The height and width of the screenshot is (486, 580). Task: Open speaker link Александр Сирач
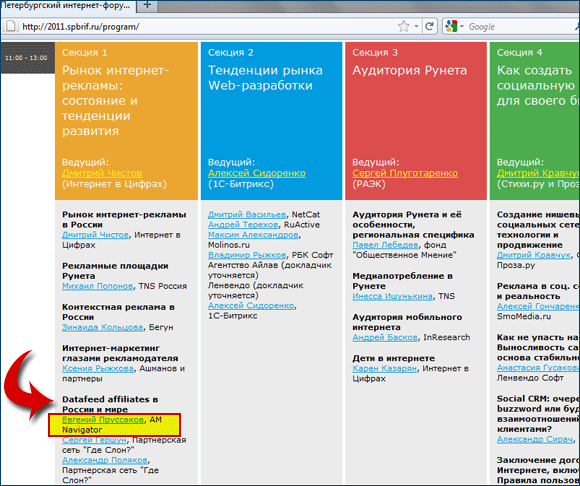(535, 439)
